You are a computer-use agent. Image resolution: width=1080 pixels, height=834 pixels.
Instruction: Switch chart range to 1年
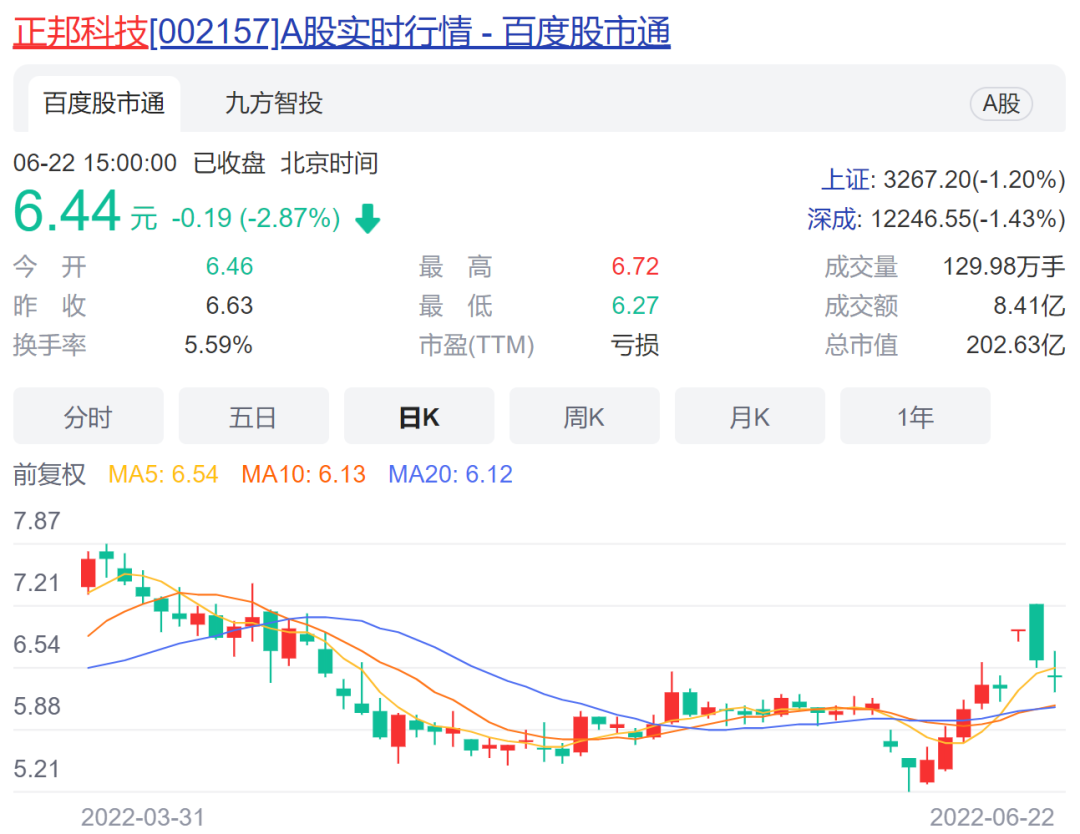point(915,417)
